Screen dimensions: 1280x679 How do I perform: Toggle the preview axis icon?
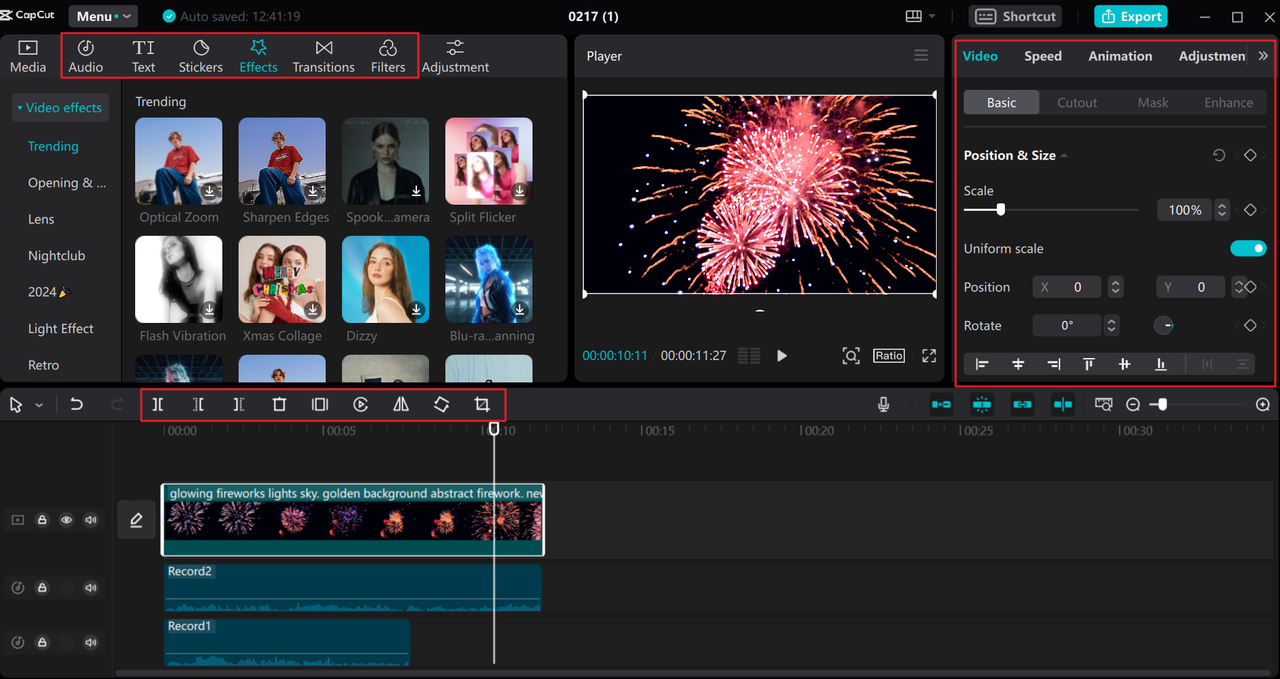click(x=1062, y=405)
